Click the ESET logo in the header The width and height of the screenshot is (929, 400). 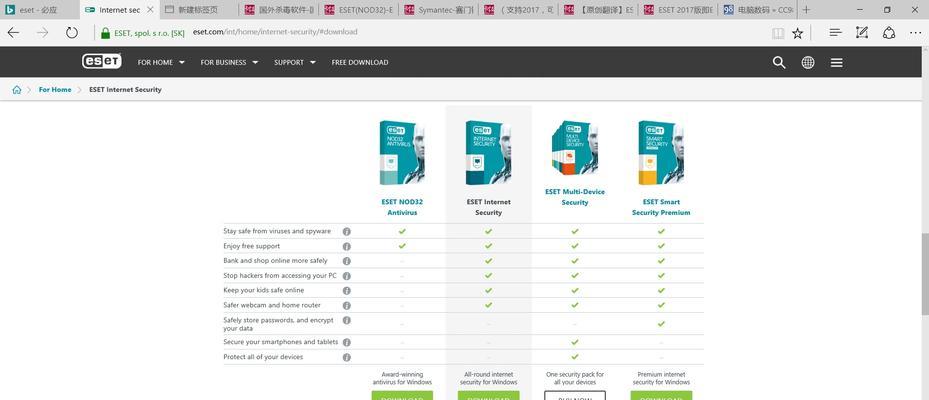click(102, 62)
